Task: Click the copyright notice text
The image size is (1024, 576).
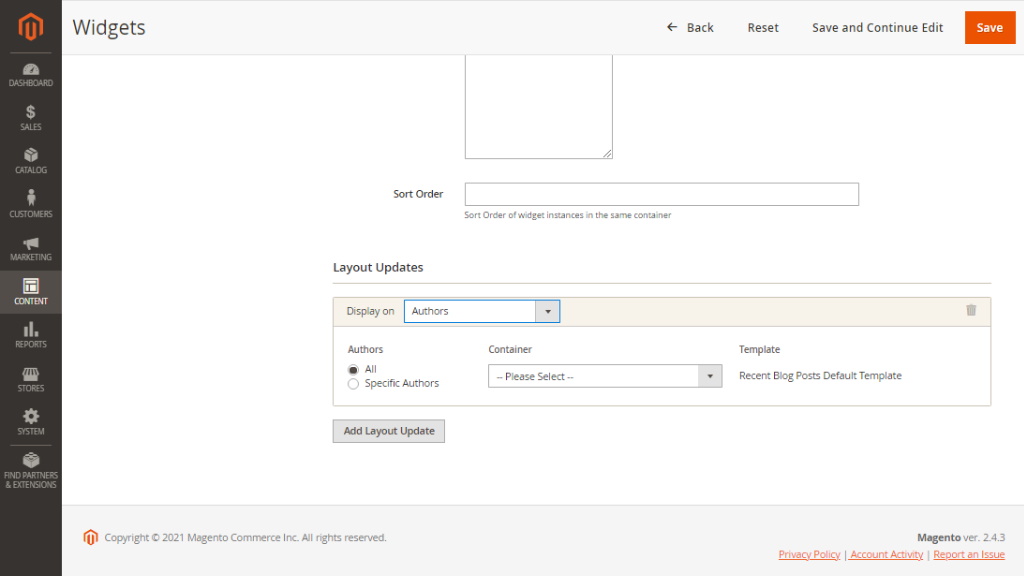Action: 246,537
